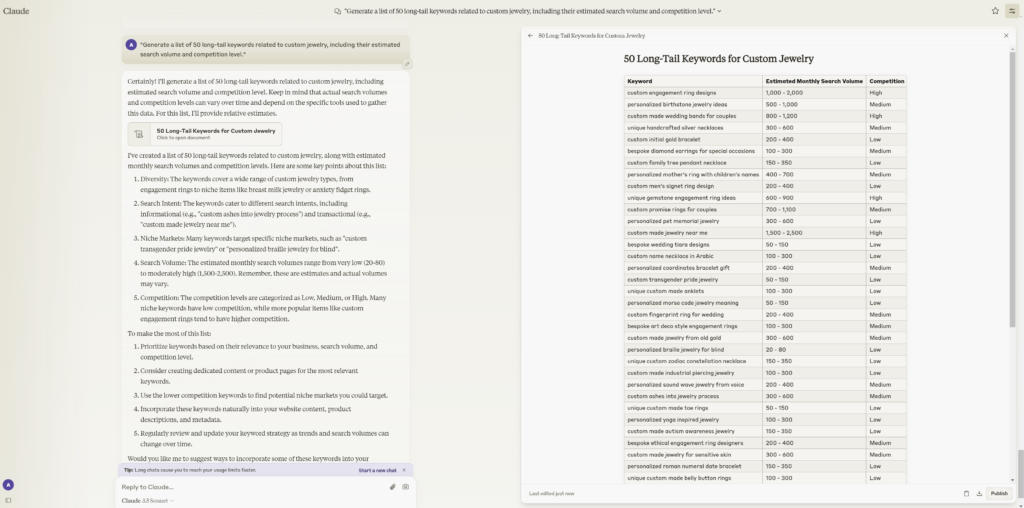Click the Keyword column header
This screenshot has width=1024, height=508.
point(693,81)
